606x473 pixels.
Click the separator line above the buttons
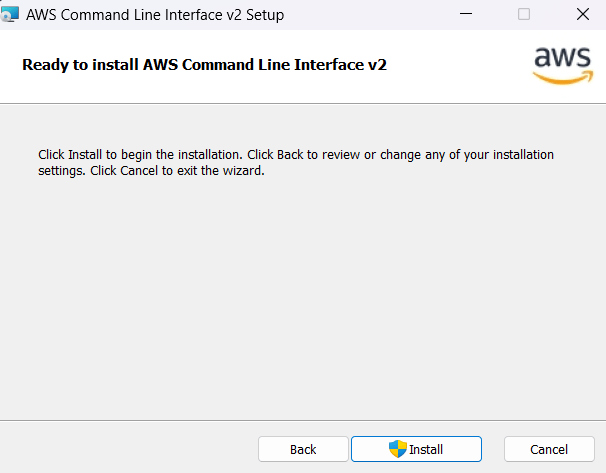coord(300,421)
